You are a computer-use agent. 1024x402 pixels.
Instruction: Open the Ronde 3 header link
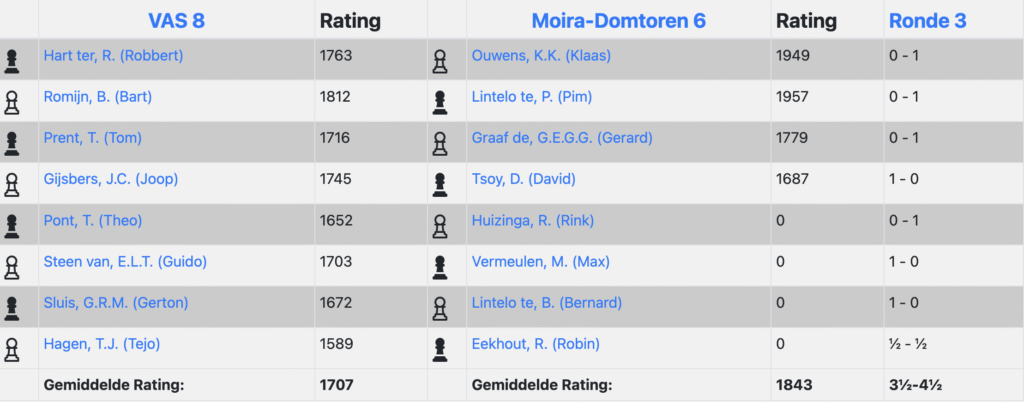pyautogui.click(x=927, y=20)
